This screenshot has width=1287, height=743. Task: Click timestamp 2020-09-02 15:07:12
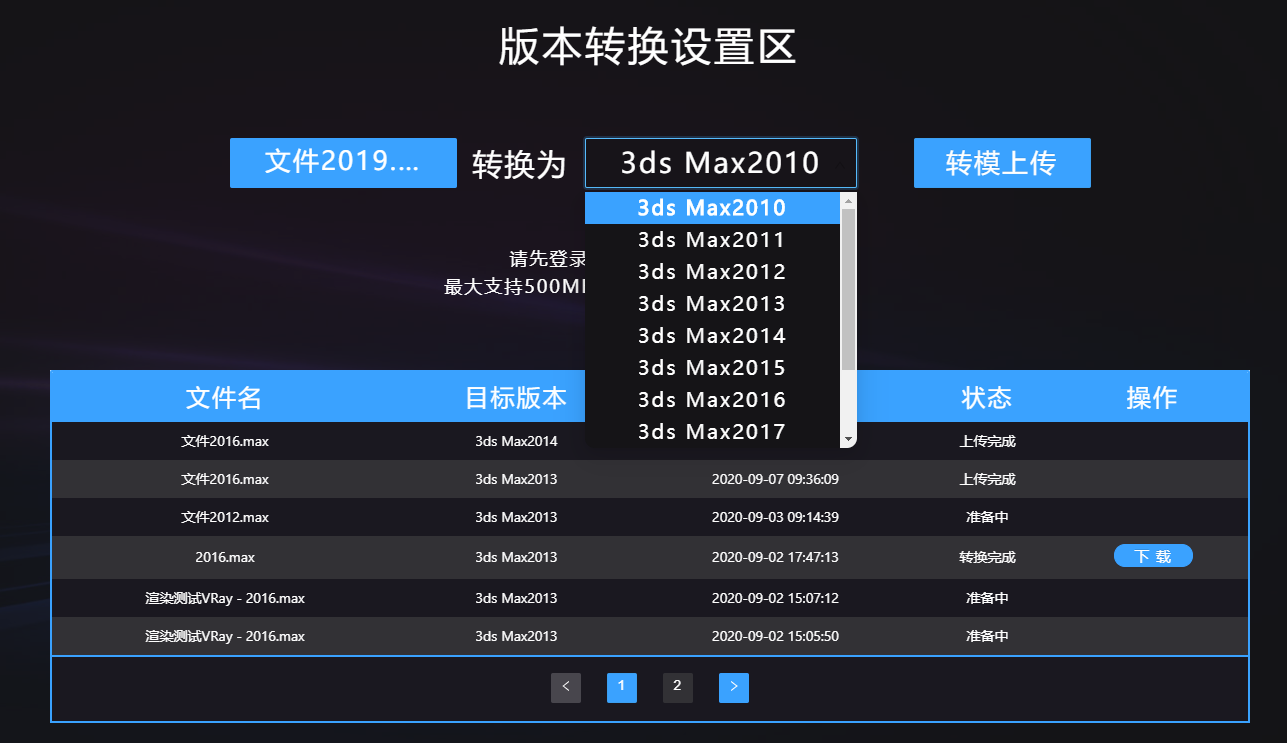point(775,598)
